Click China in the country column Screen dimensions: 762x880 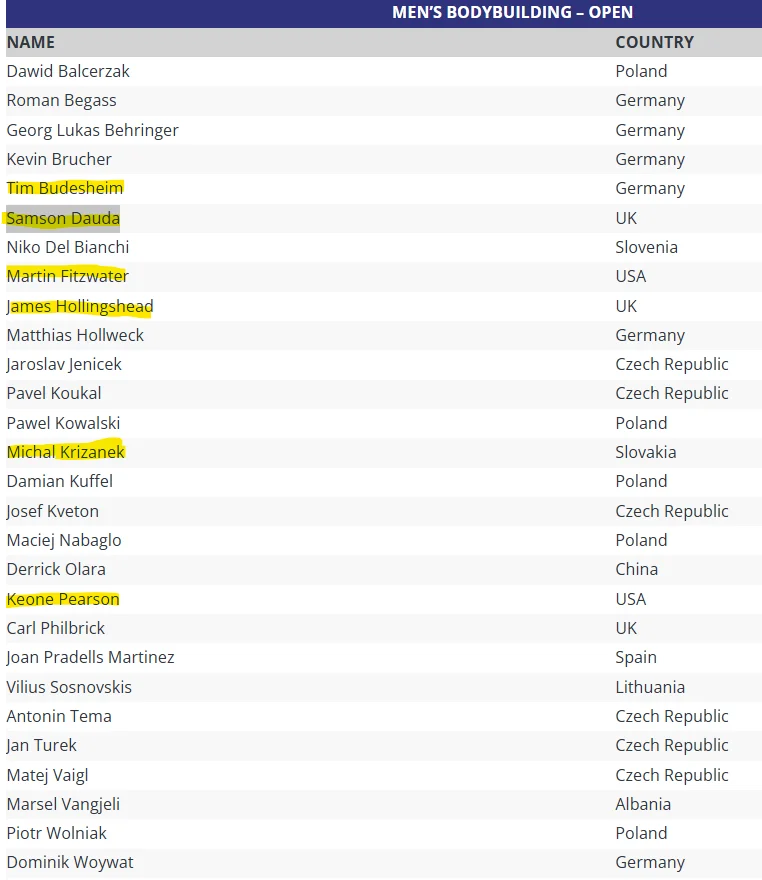pos(636,569)
